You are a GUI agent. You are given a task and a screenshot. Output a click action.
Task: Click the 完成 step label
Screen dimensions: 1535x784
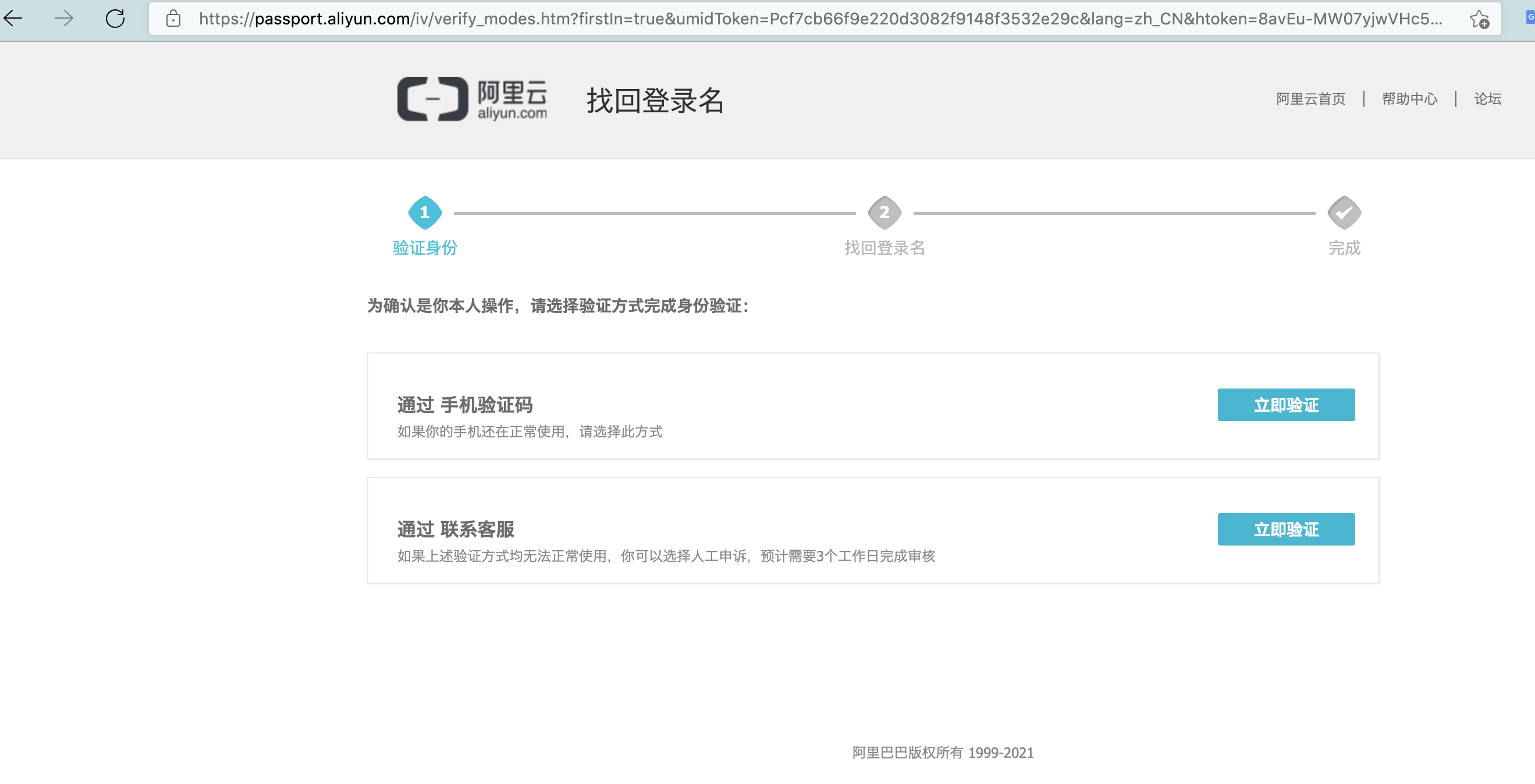[1344, 248]
